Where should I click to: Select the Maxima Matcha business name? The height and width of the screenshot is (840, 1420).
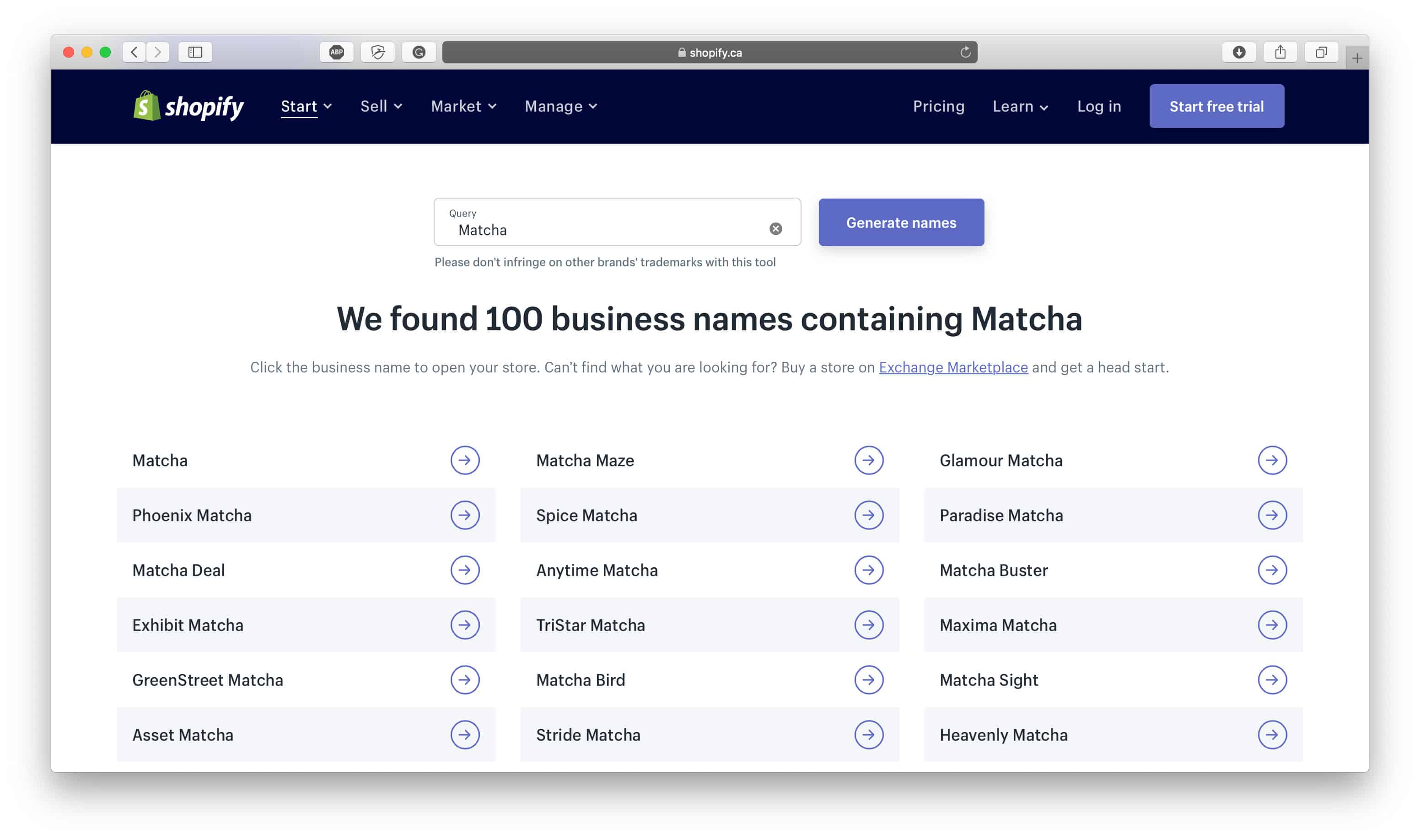click(998, 625)
